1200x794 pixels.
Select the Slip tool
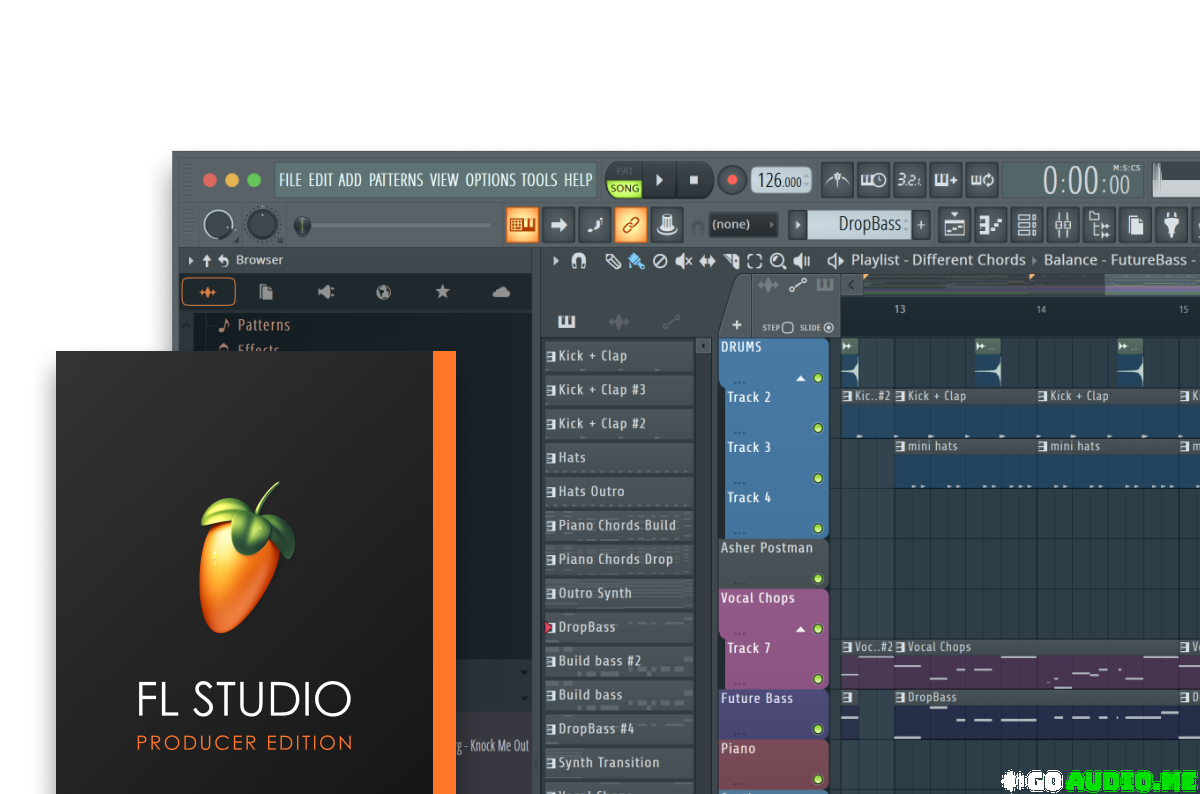coord(707,261)
